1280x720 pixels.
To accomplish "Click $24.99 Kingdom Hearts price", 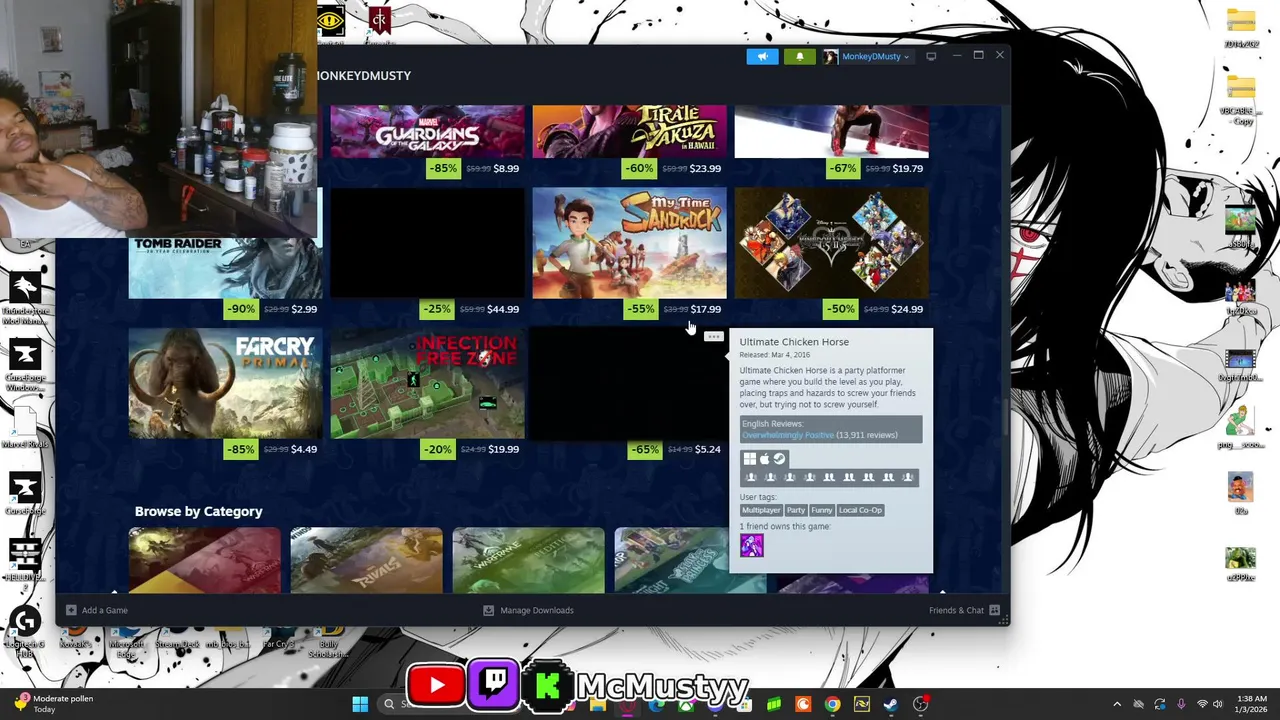I will tap(907, 309).
